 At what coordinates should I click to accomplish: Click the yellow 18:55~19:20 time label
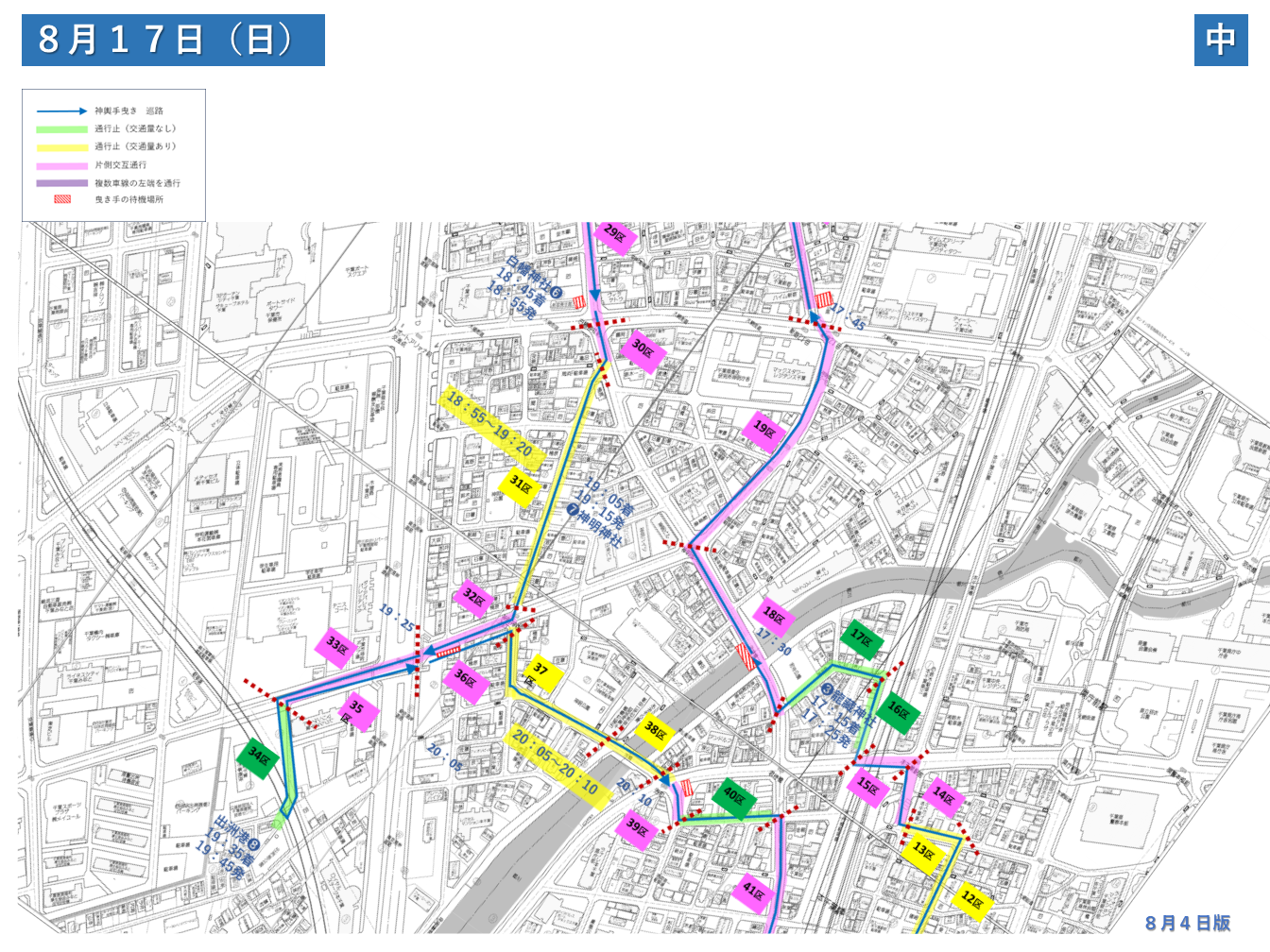(489, 425)
